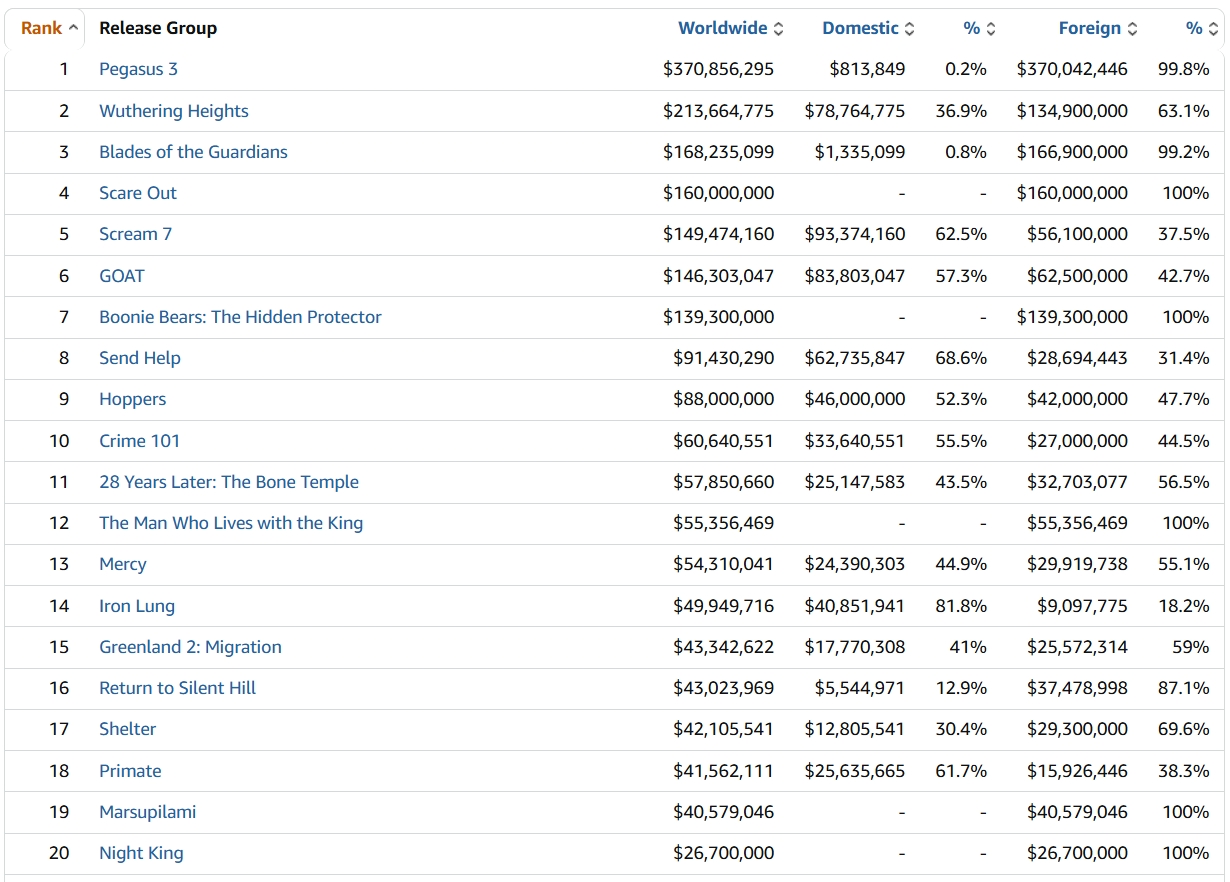Click the domestic percent sort arrows
This screenshot has height=882, width=1230.
(x=991, y=29)
